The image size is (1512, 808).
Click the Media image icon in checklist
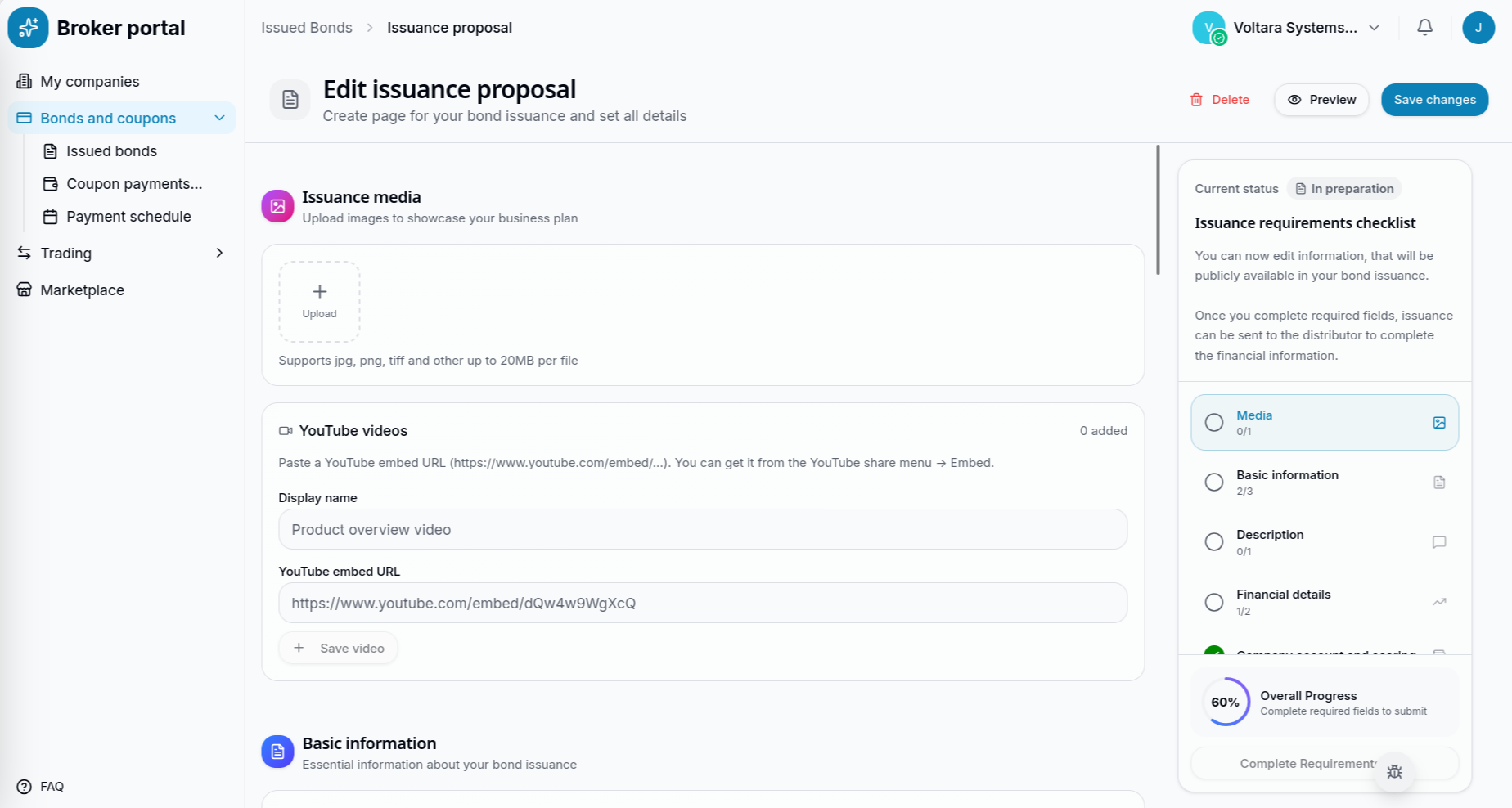point(1439,423)
